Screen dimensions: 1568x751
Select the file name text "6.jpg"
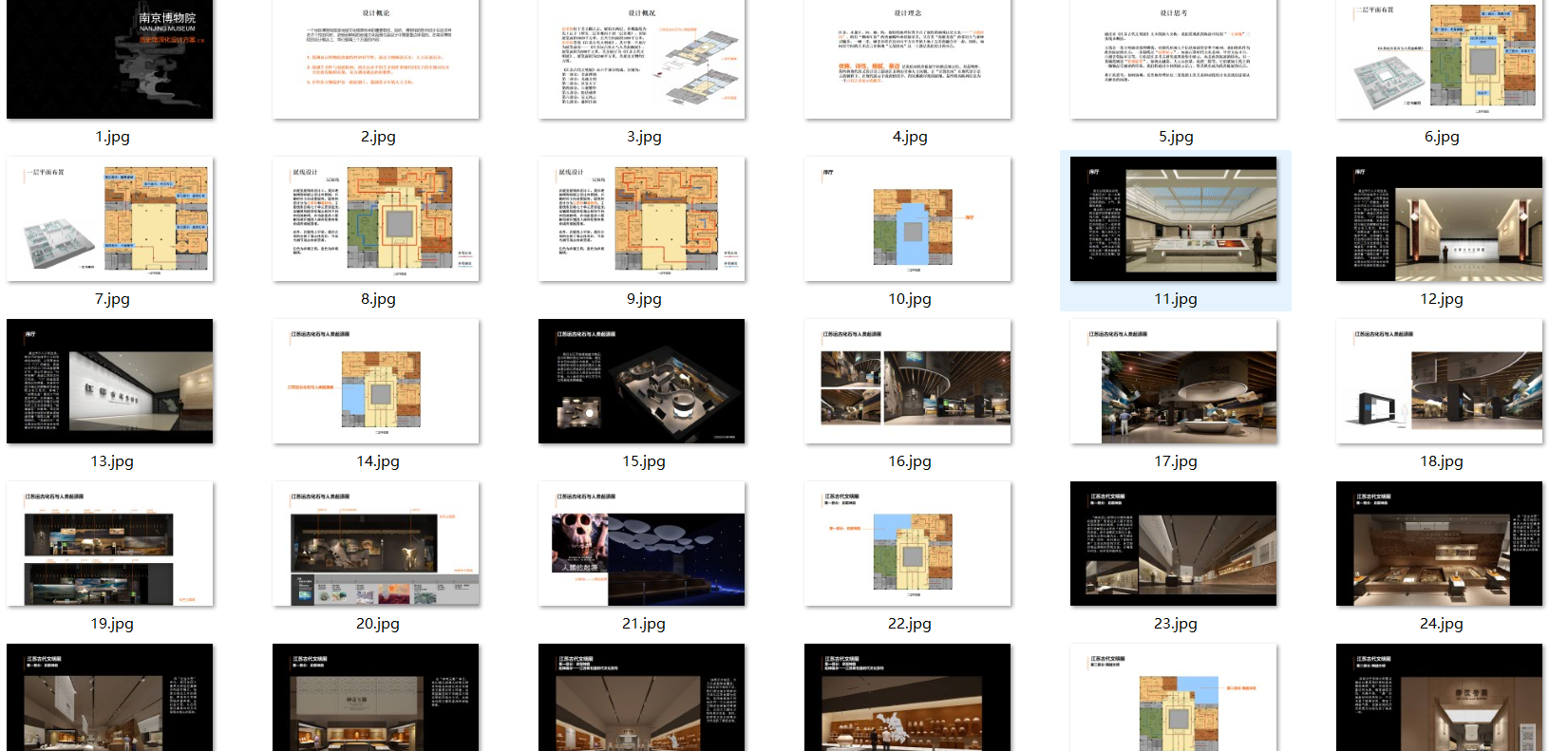[x=1442, y=137]
